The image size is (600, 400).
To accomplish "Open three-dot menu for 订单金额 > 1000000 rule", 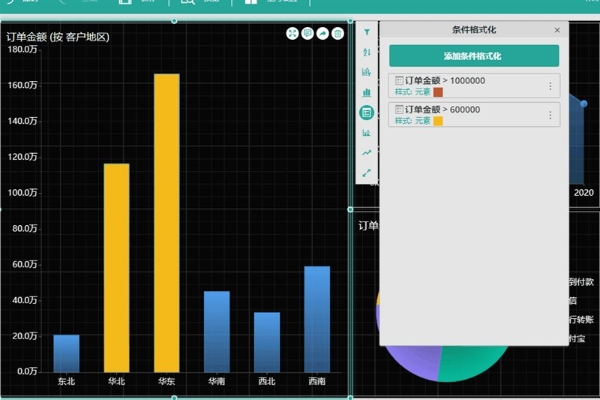I will click(550, 86).
